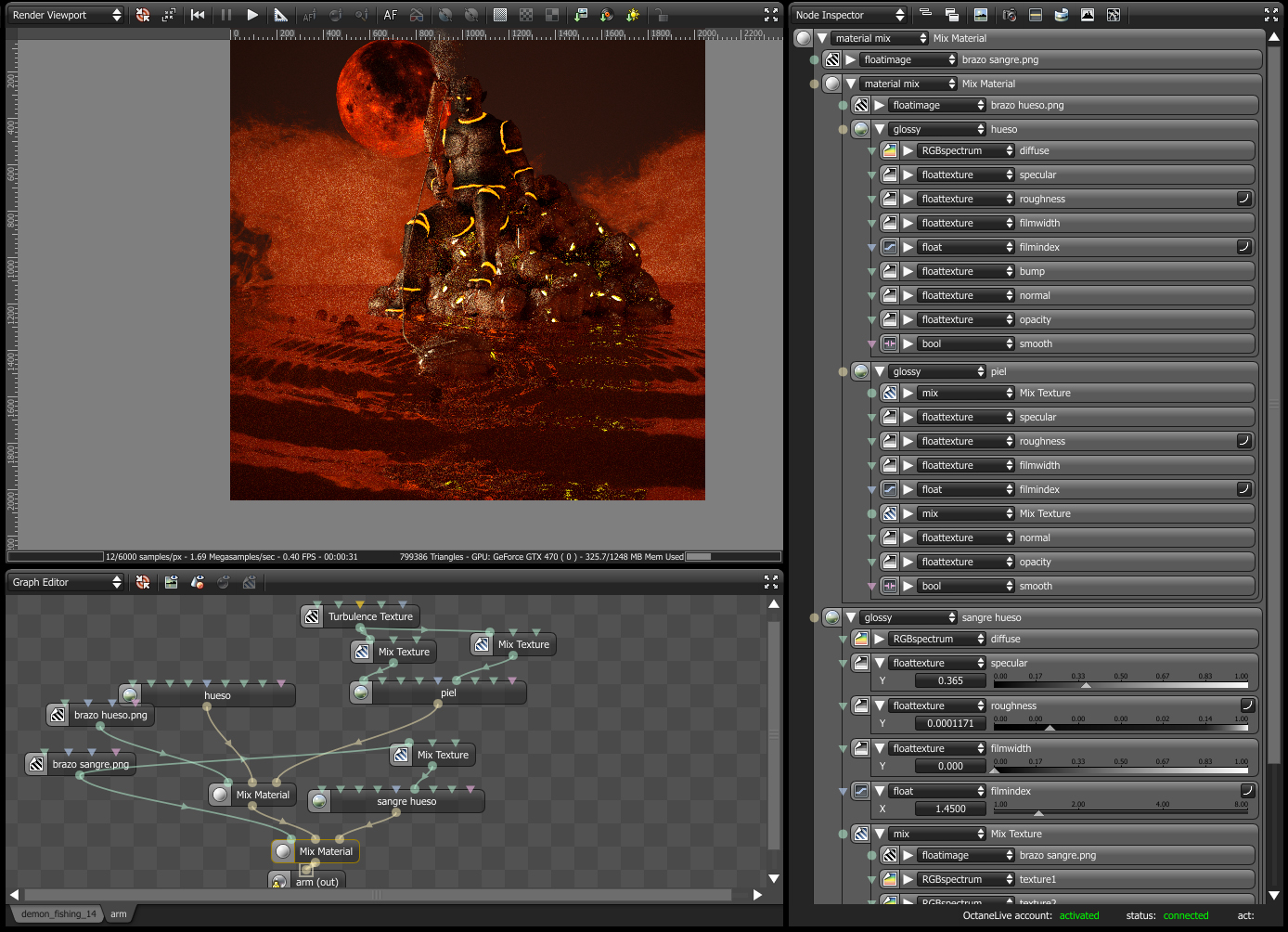Open the Render Viewport panel type dropdown
The image size is (1288, 932).
click(67, 15)
